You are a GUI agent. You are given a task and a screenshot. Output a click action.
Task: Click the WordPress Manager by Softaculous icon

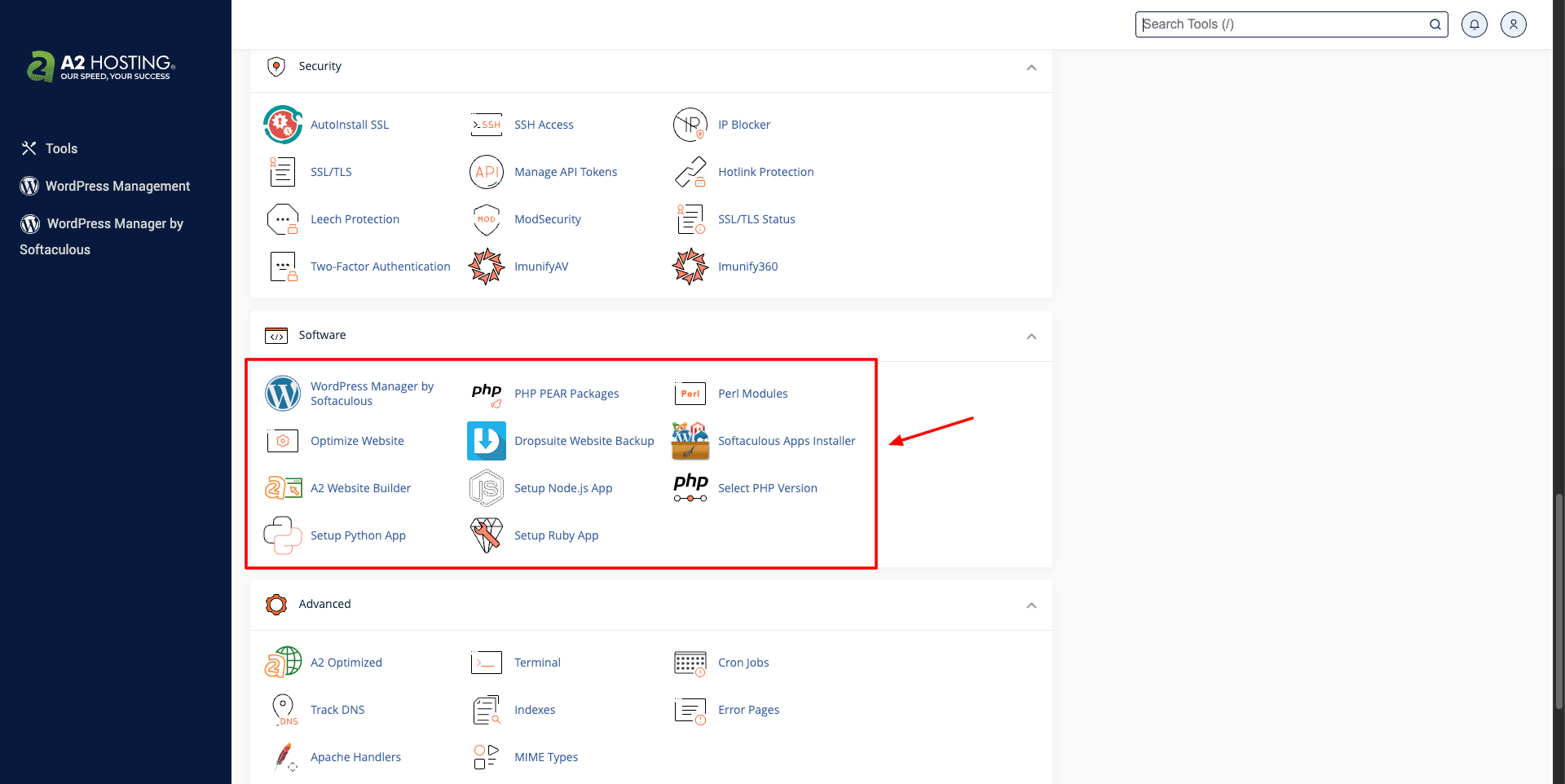[x=283, y=394]
